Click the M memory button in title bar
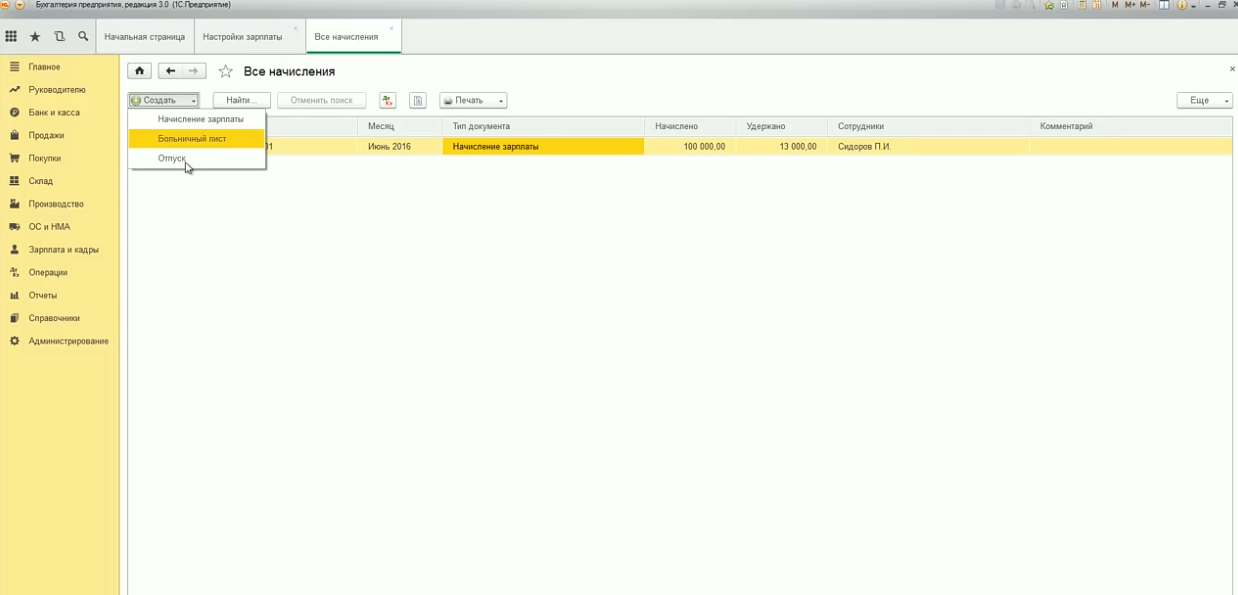Screen dimensions: 1238x595 coord(1115,5)
